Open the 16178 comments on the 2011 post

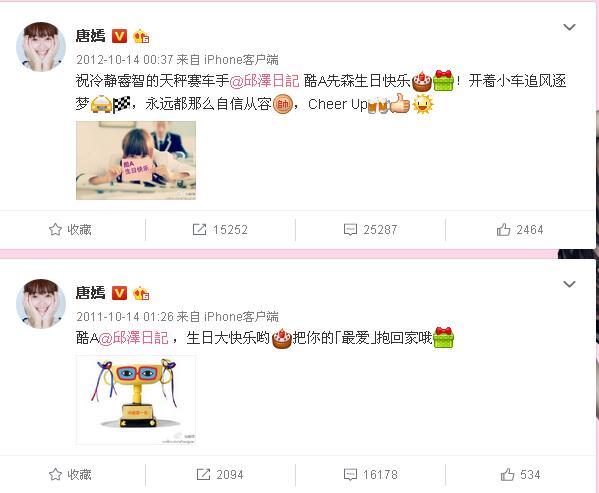[371, 475]
